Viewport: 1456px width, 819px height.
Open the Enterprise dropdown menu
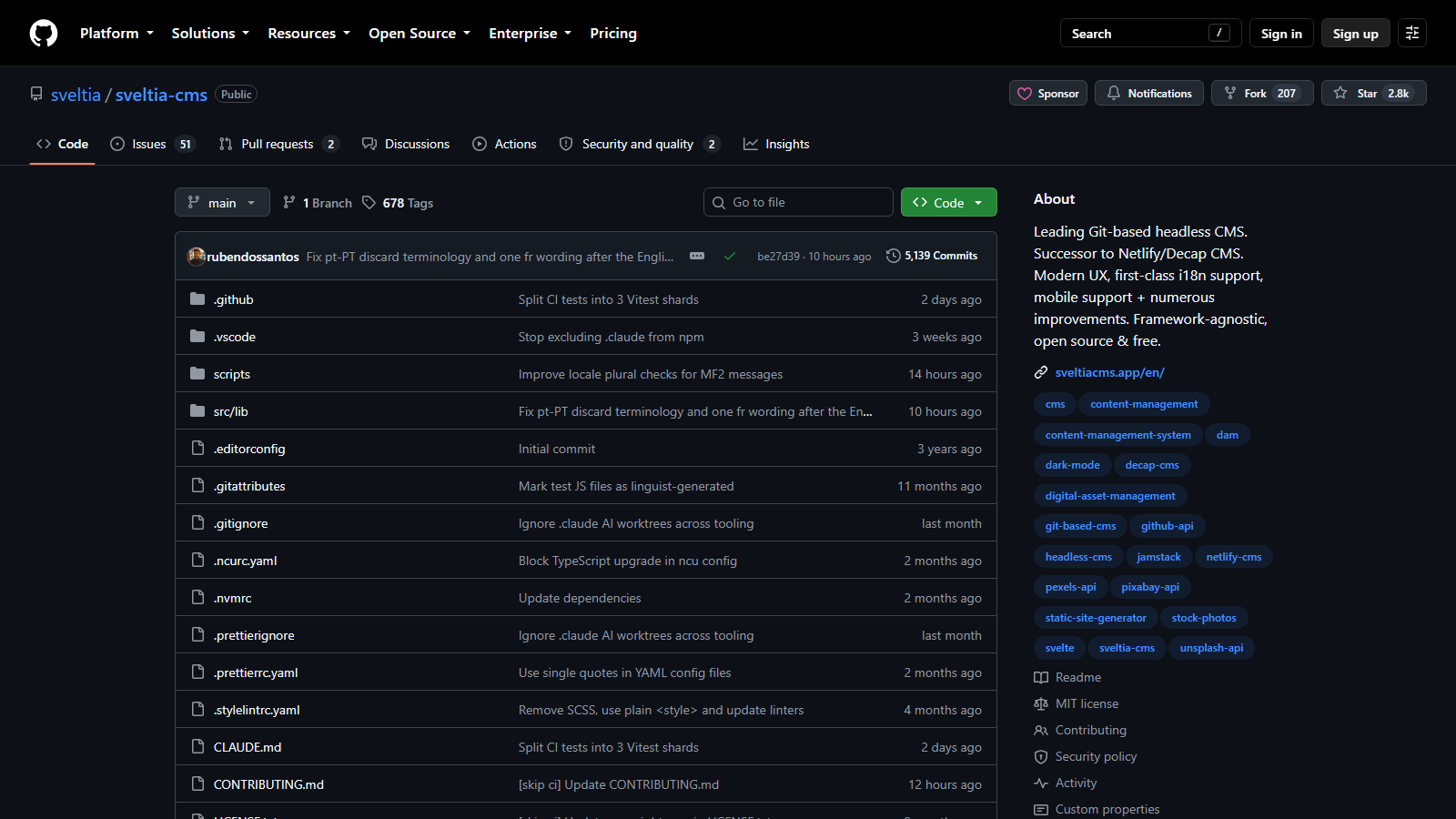[530, 34]
